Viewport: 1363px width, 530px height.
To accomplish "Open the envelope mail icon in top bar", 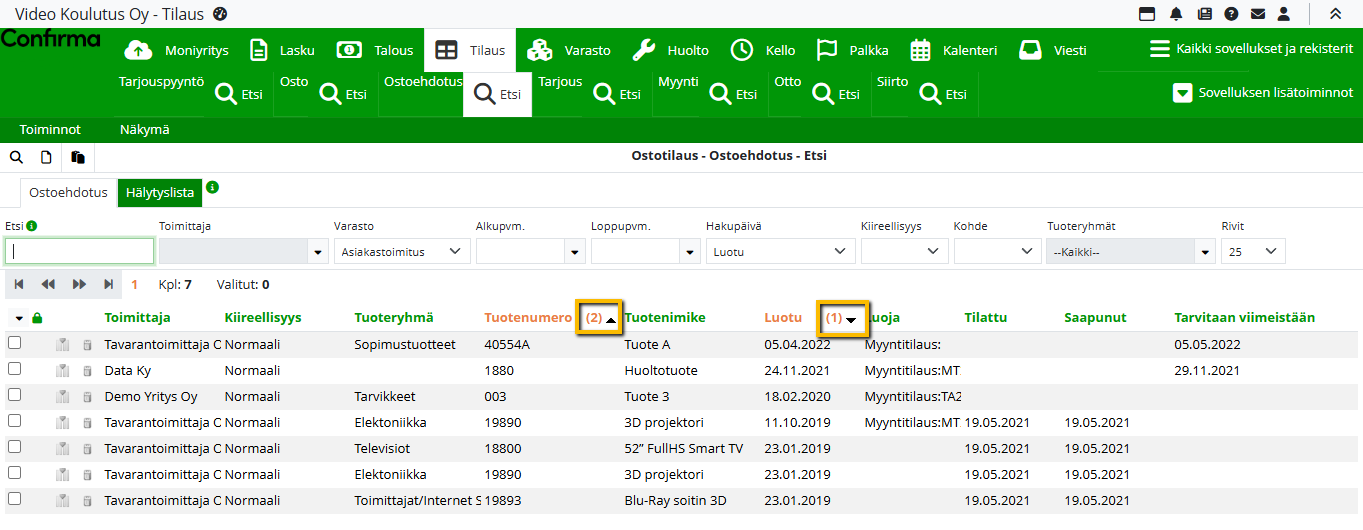I will tap(1258, 14).
